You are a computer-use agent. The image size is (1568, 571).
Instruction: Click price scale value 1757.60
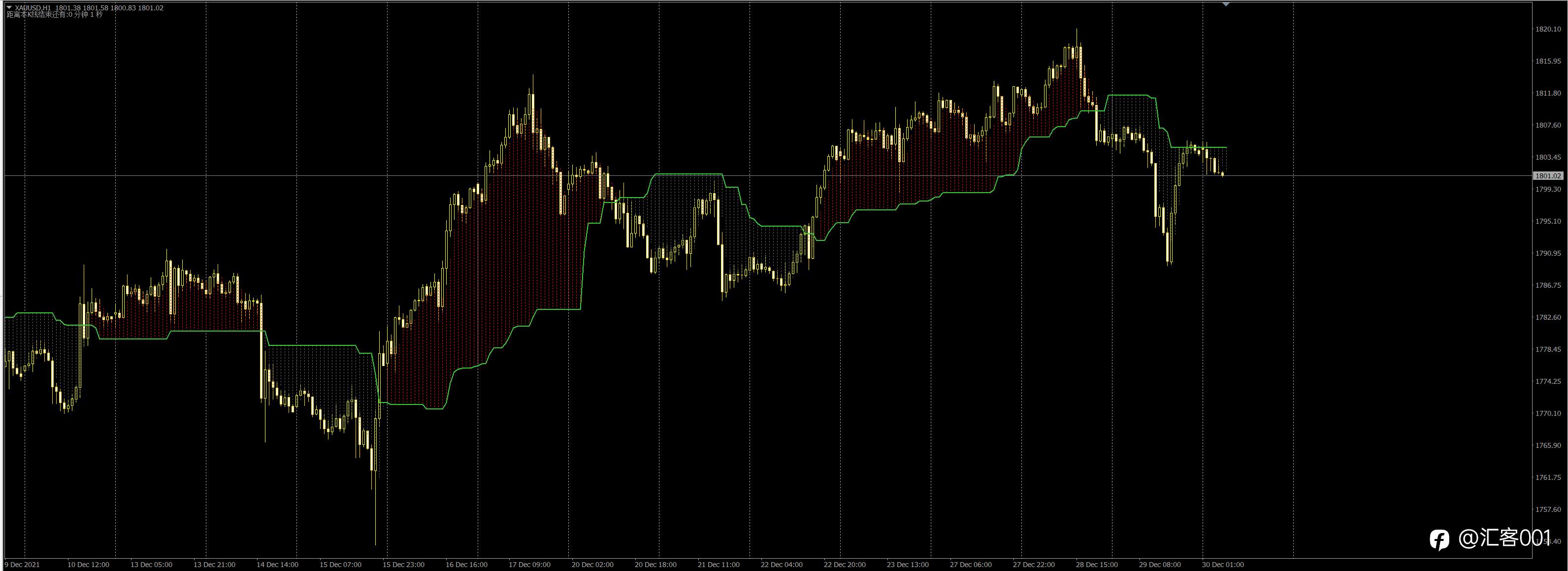(1547, 509)
